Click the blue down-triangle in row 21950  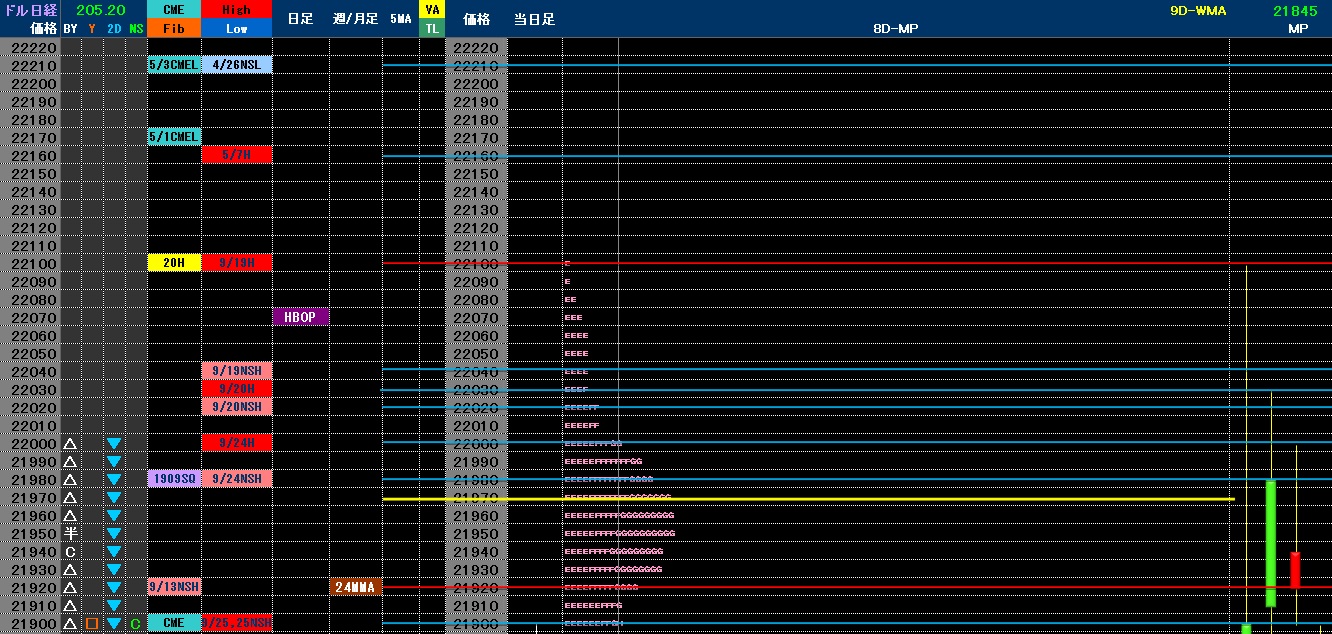[x=114, y=533]
